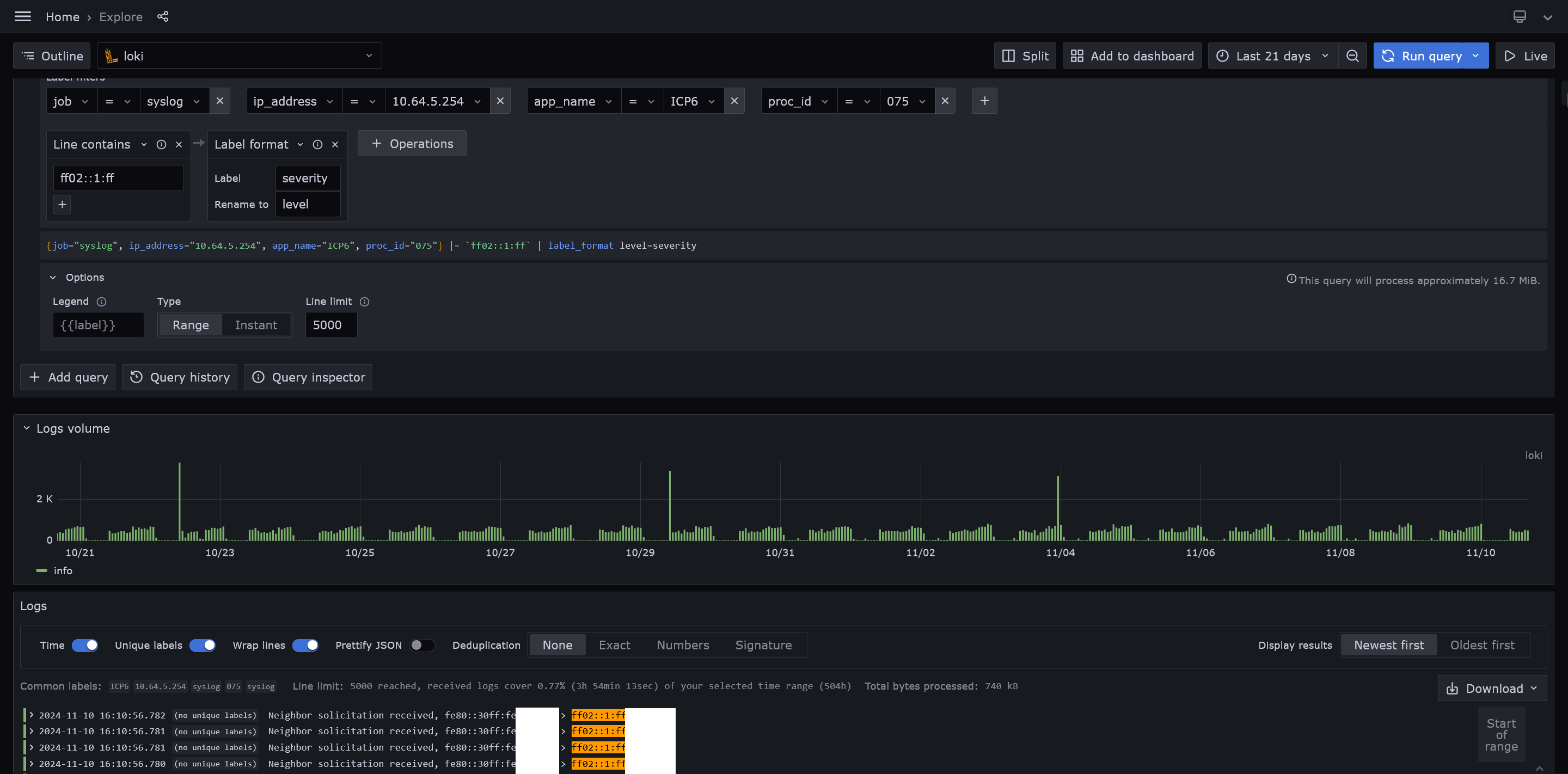Switch to Oldest first display order
1568x774 pixels.
1481,645
